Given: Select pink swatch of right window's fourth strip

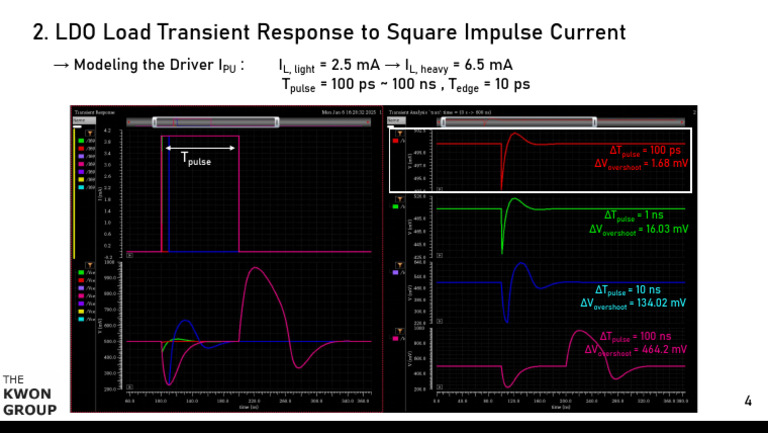Looking at the screenshot, I should pyautogui.click(x=395, y=338).
